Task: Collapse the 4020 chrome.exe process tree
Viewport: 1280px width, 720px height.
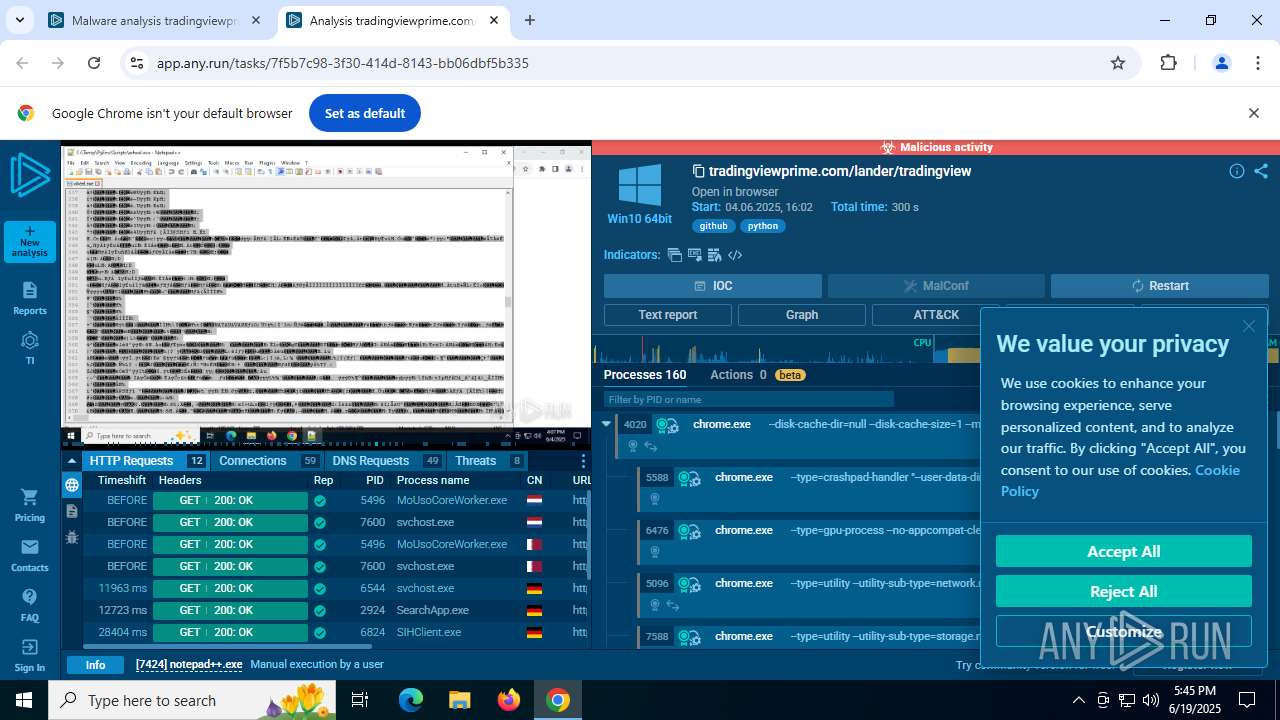Action: pos(607,424)
